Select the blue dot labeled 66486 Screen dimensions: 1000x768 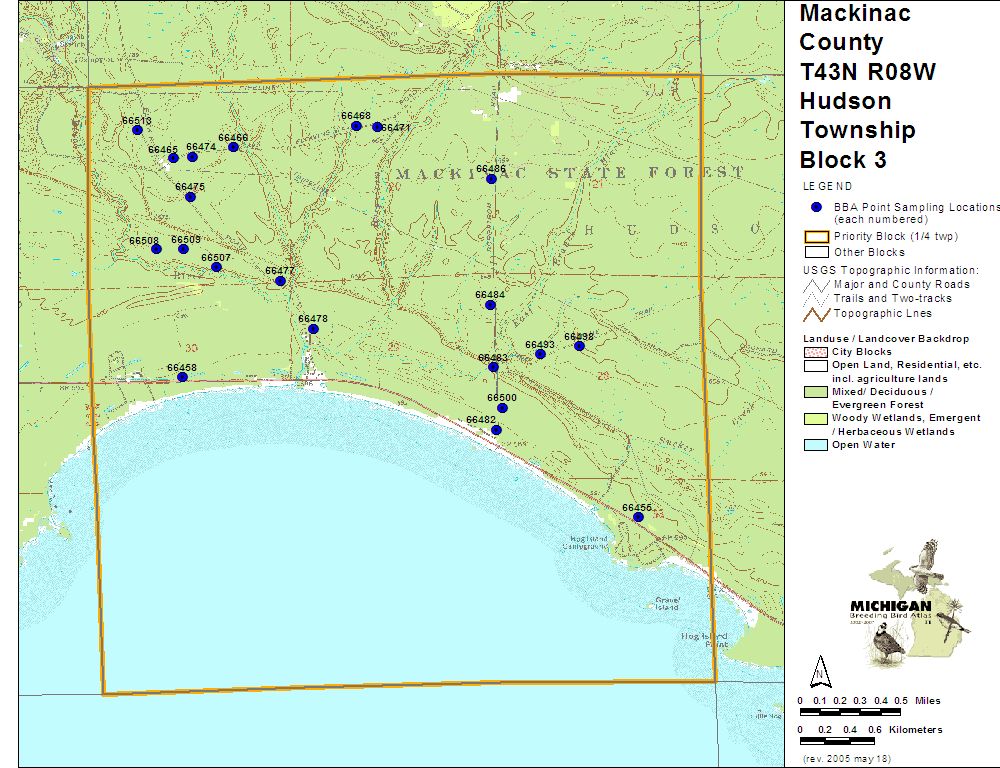(x=491, y=179)
